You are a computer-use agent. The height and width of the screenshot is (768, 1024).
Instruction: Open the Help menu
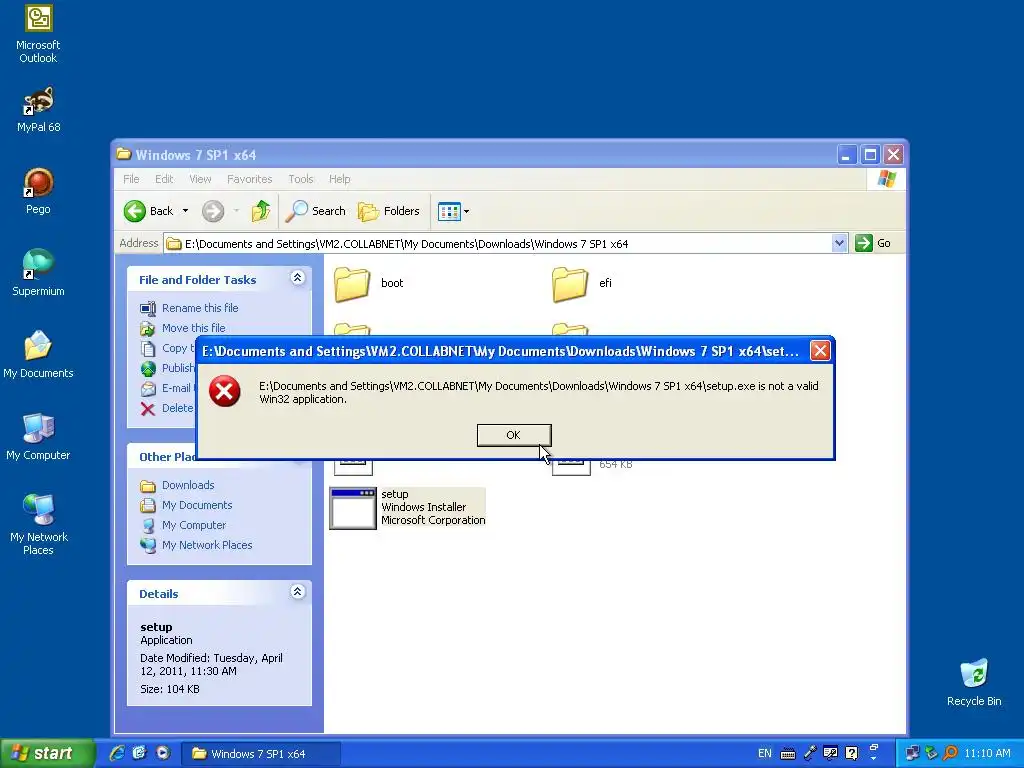pyautogui.click(x=339, y=179)
